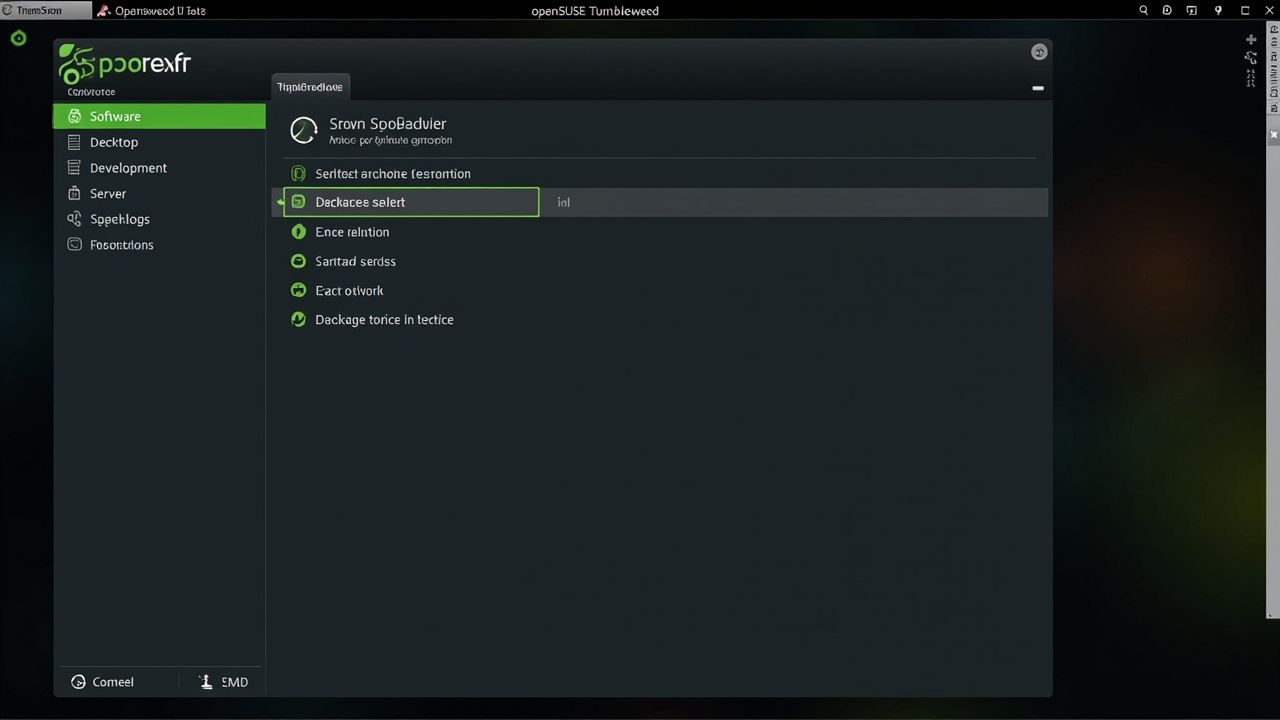Click the Software category icon
The image size is (1280, 720).
74,116
